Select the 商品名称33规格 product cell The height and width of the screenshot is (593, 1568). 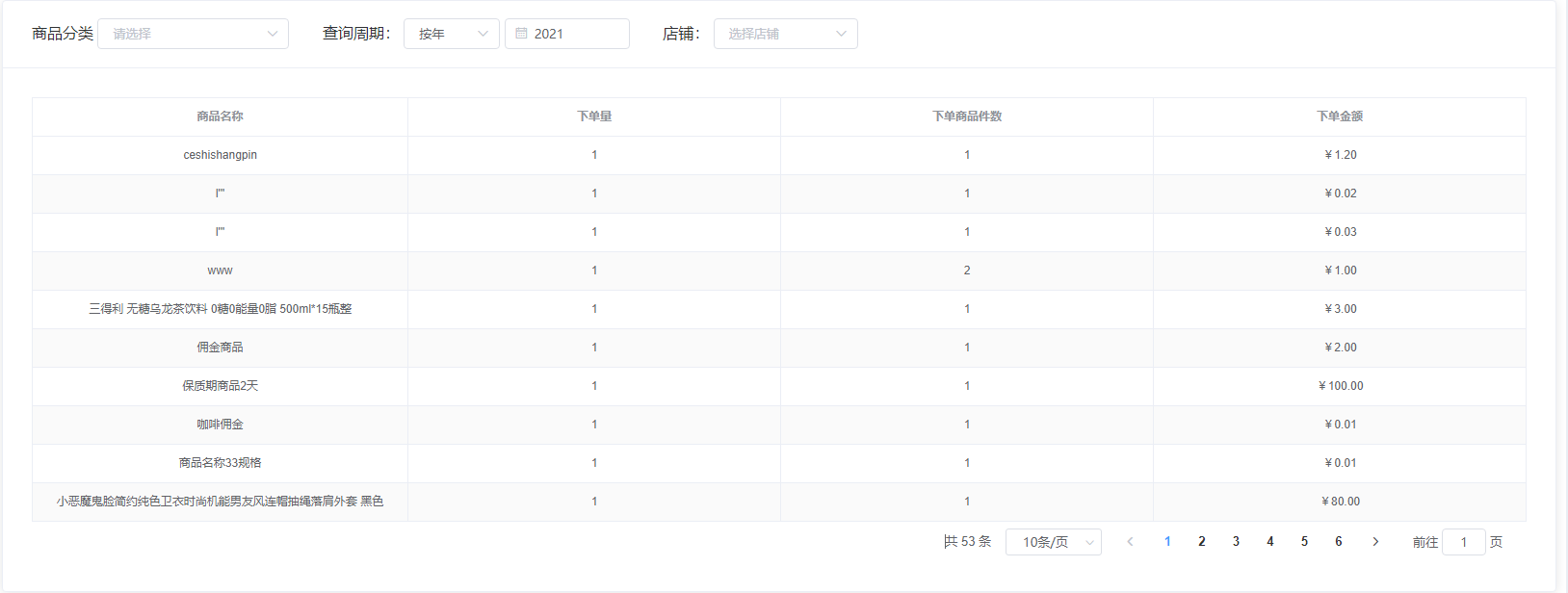coord(220,463)
